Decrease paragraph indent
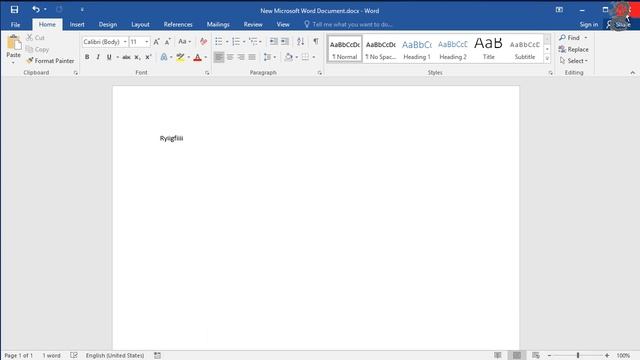 (x=273, y=41)
